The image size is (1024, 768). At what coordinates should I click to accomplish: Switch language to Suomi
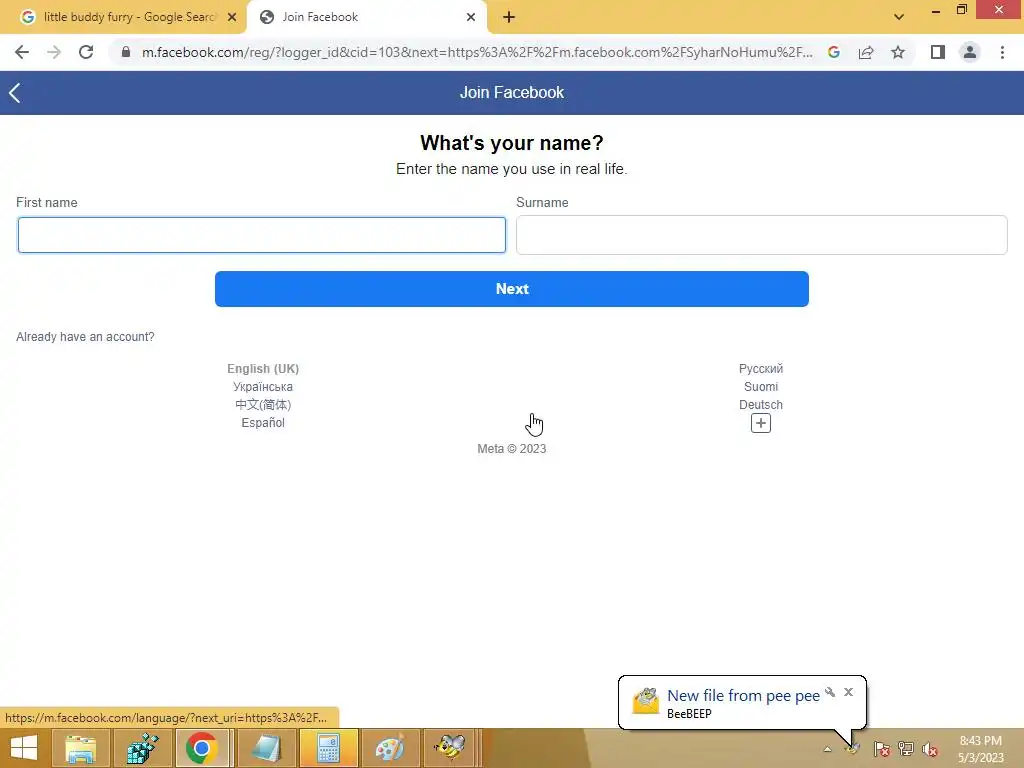tap(761, 387)
